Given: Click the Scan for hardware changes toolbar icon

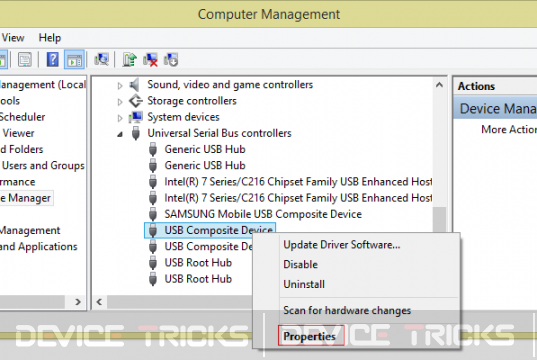Looking at the screenshot, I should [x=102, y=60].
